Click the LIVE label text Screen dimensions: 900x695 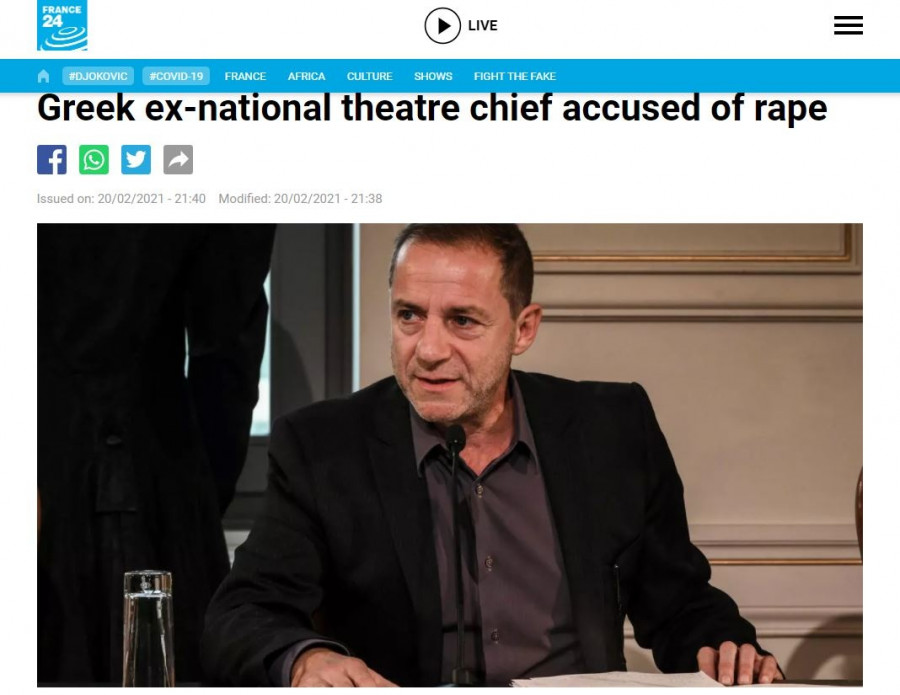click(482, 26)
